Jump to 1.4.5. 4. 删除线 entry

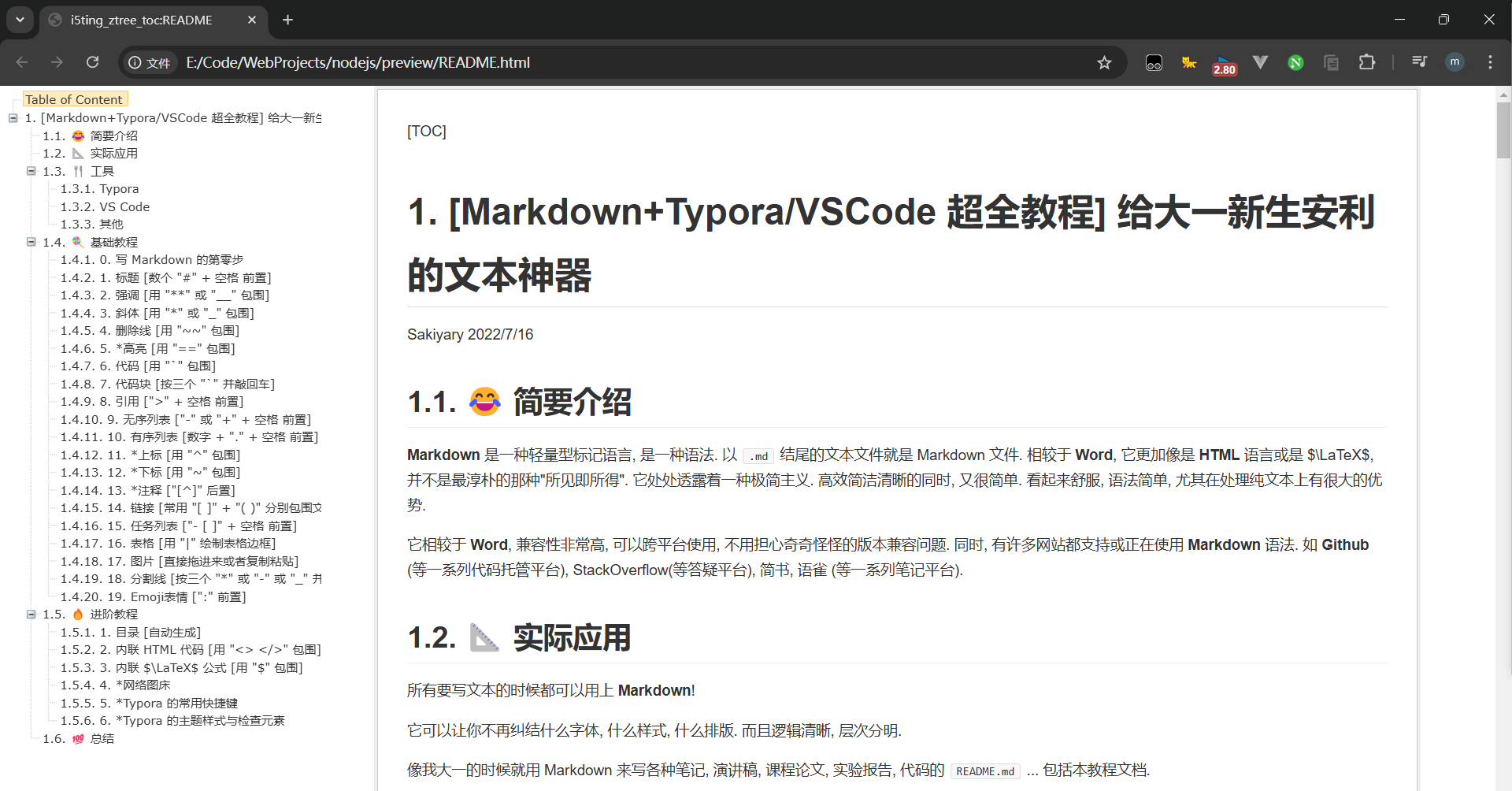tap(150, 331)
